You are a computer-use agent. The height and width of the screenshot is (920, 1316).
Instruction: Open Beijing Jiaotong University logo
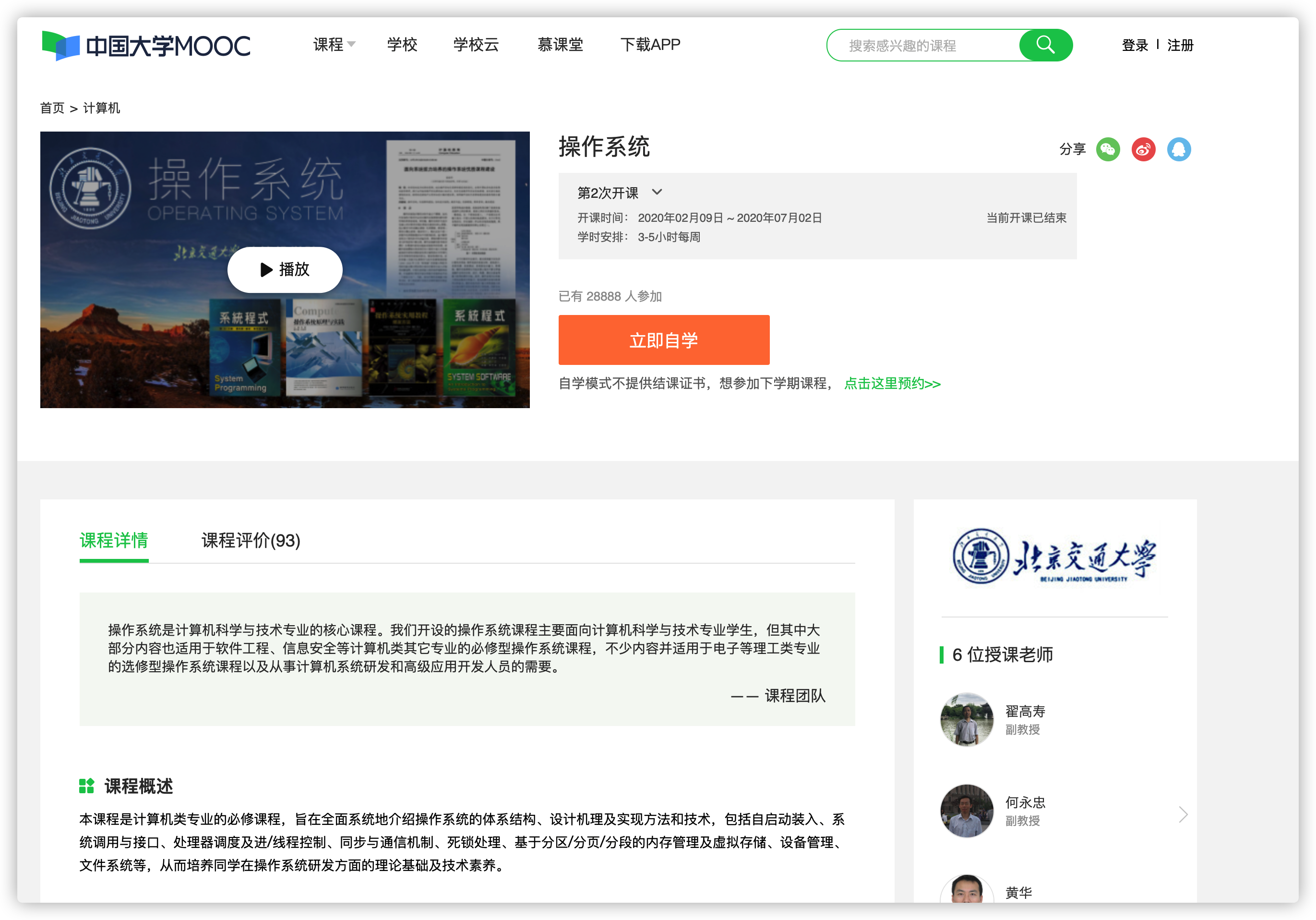click(x=1054, y=557)
